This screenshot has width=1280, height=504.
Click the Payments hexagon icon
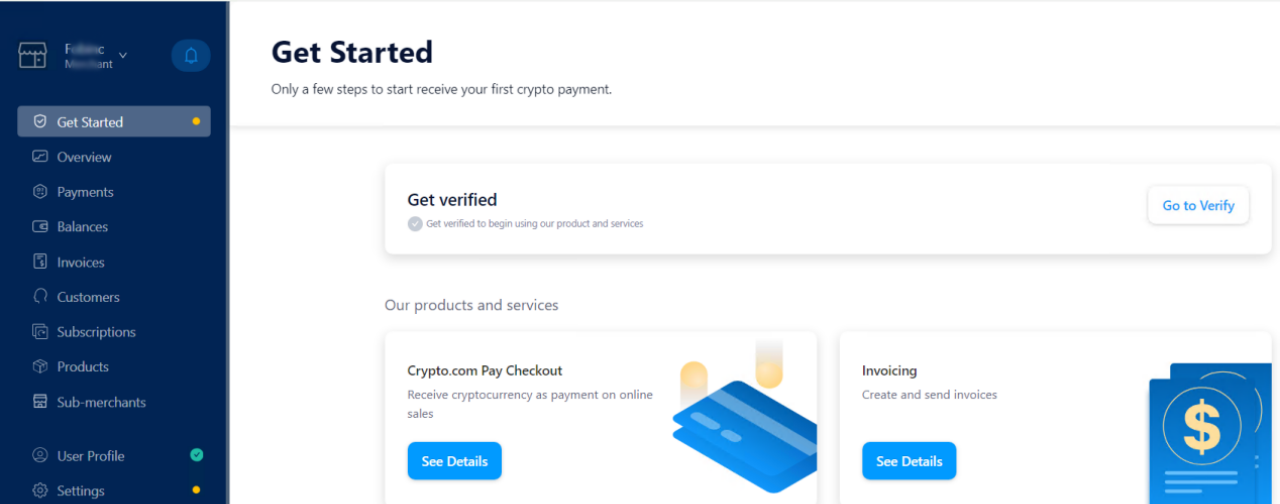coord(40,192)
